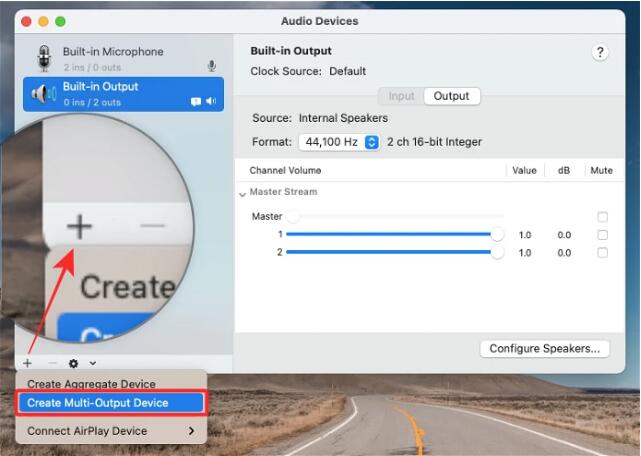Click the Built-in Microphone icon
Screen dimensions: 641x456
(x=43, y=58)
